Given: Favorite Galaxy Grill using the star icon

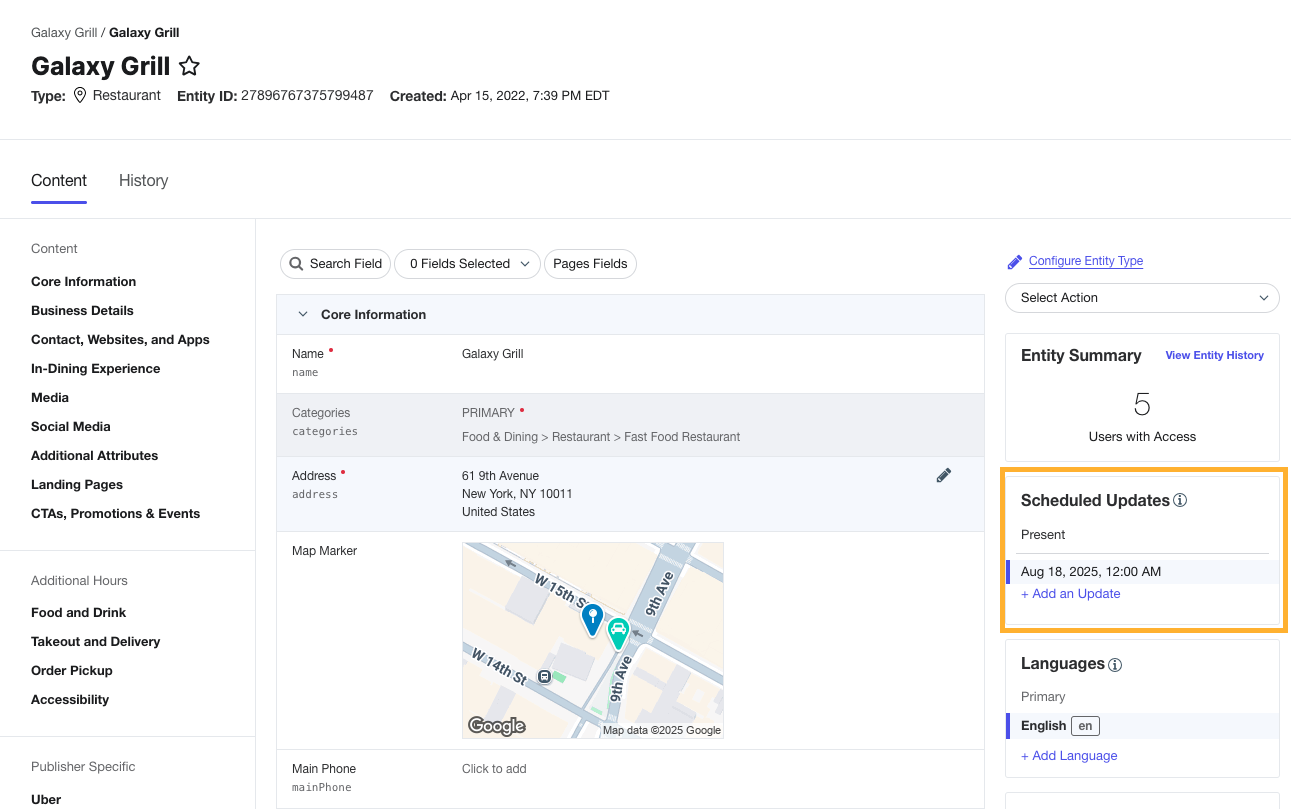Looking at the screenshot, I should pos(189,65).
